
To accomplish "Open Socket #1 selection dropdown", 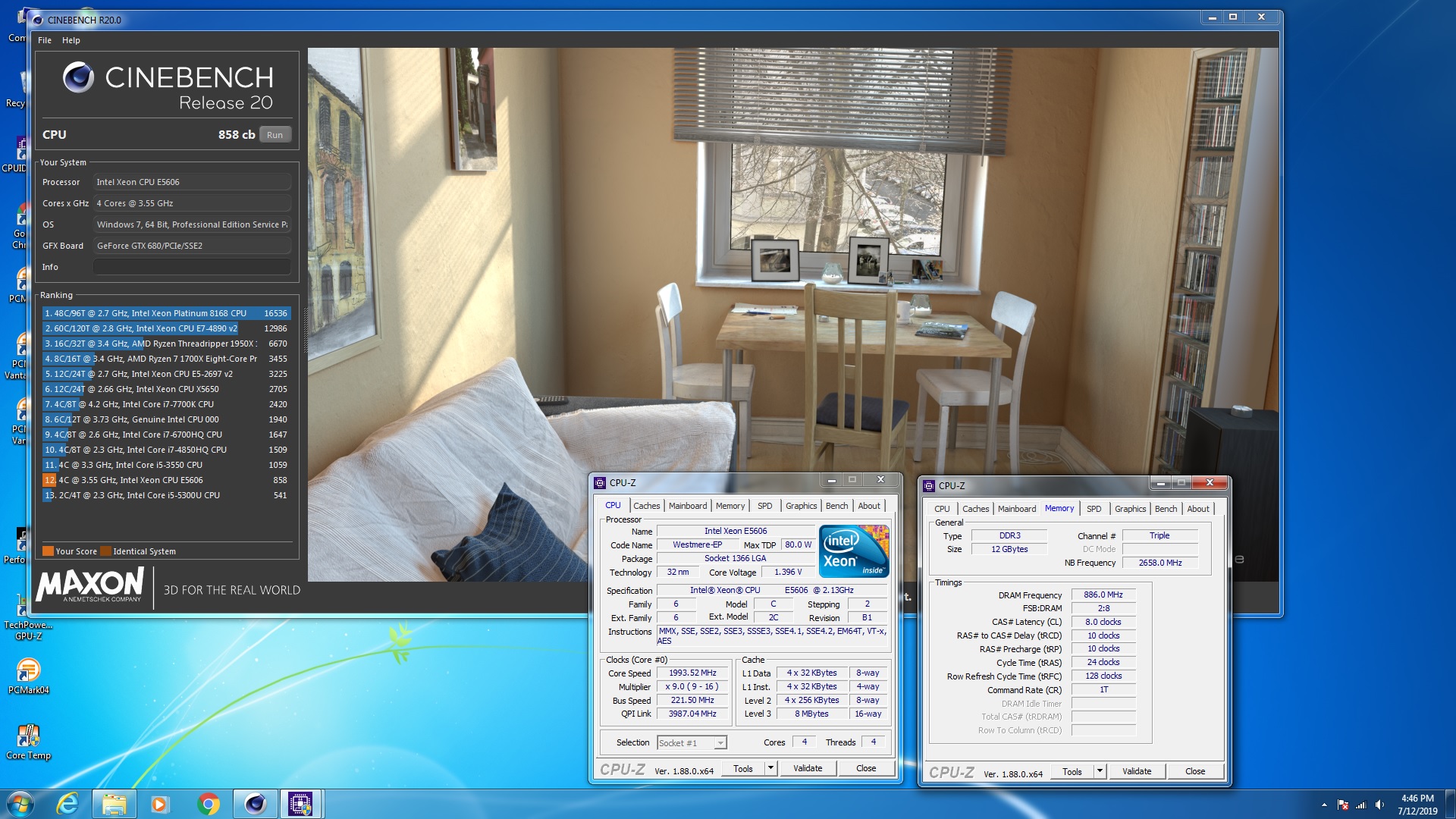I will coord(692,743).
